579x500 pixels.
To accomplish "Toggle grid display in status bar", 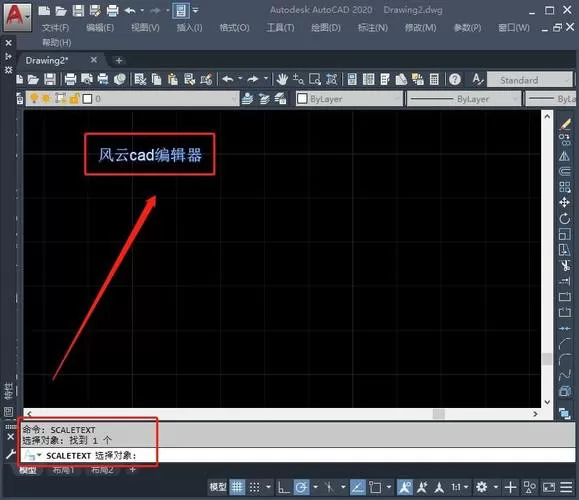I will [x=237, y=487].
